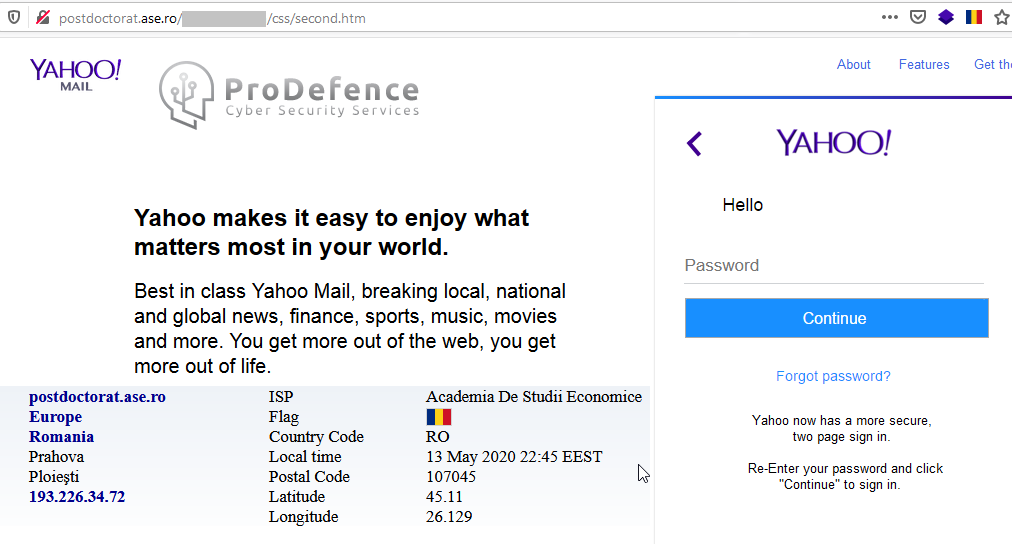
Task: Click the Best in class Yahoo Mail paragraph
Action: (349, 328)
